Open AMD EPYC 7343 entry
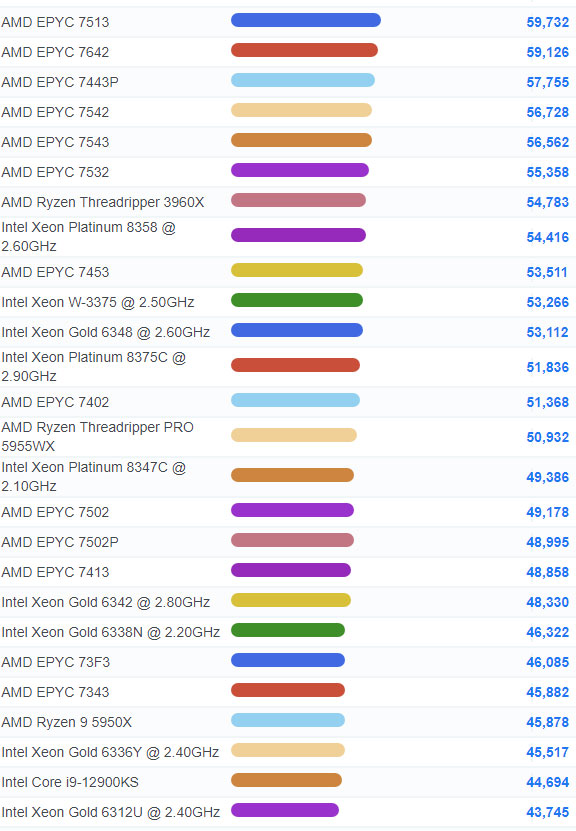 coord(55,692)
